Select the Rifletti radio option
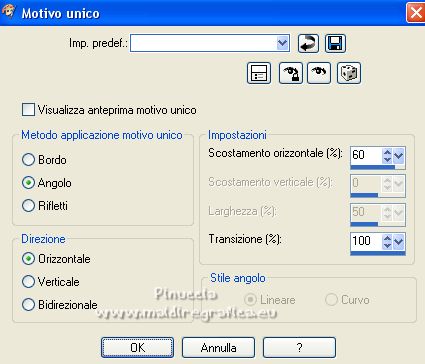Image resolution: width=425 pixels, height=364 pixels. [x=28, y=206]
